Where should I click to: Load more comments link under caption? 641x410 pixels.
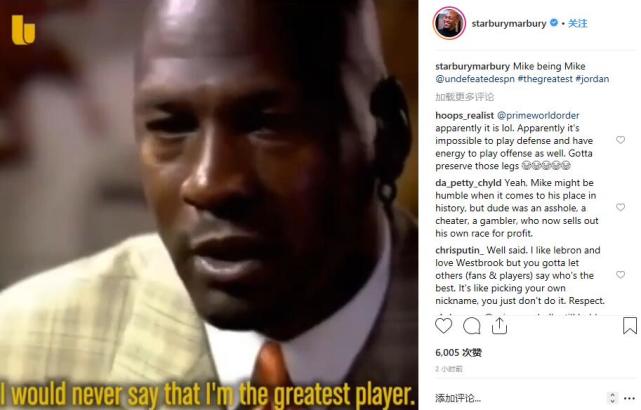click(x=464, y=97)
